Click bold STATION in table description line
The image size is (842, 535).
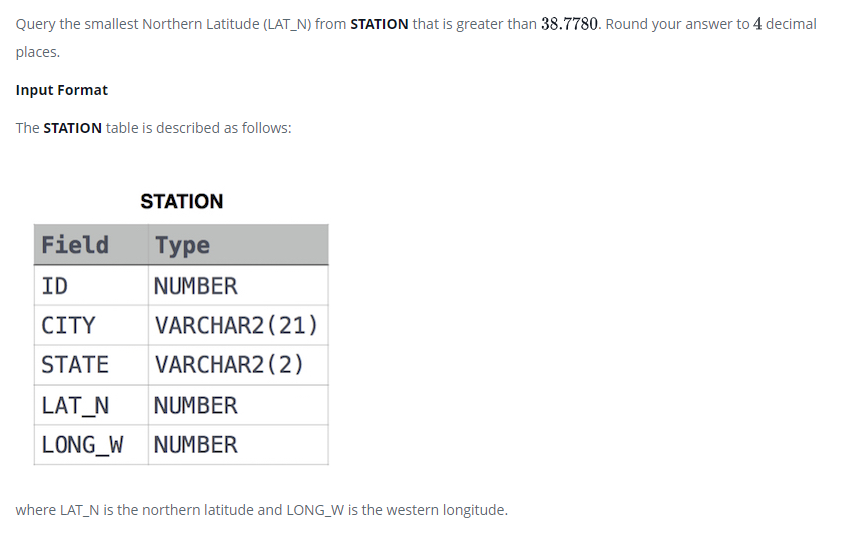(x=72, y=128)
